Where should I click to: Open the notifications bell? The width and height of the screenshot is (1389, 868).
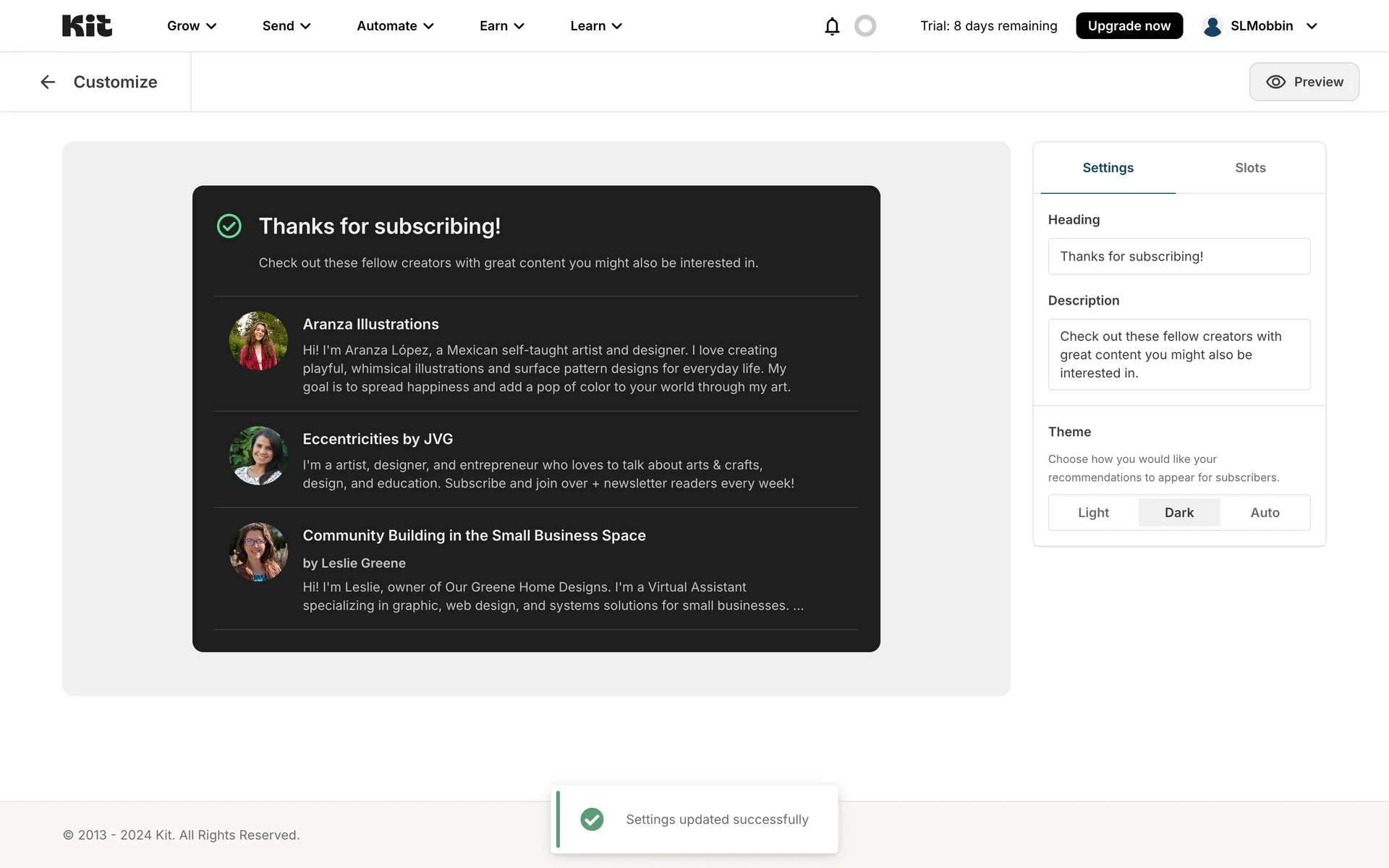pyautogui.click(x=832, y=26)
